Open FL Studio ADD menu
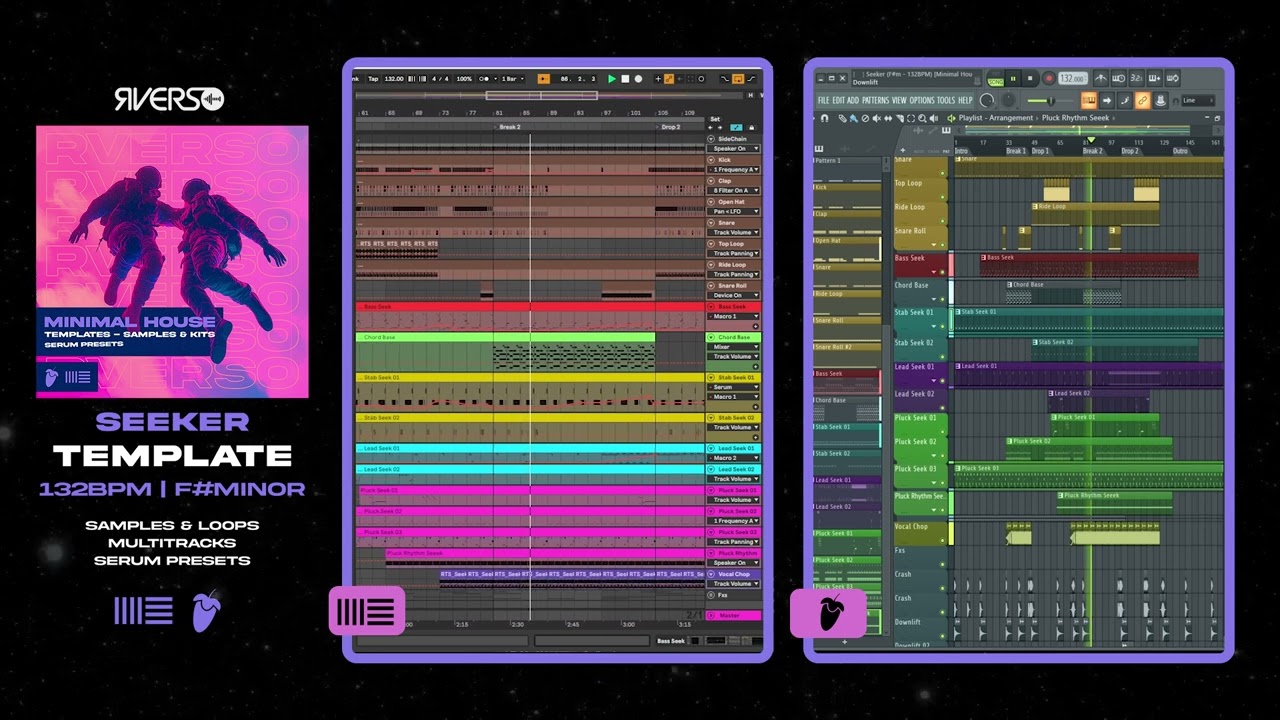This screenshot has width=1280, height=720. pos(853,100)
